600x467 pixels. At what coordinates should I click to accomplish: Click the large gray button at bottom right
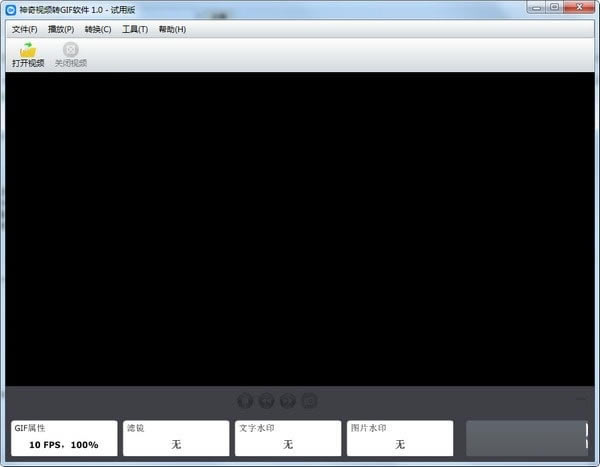[x=526, y=438]
